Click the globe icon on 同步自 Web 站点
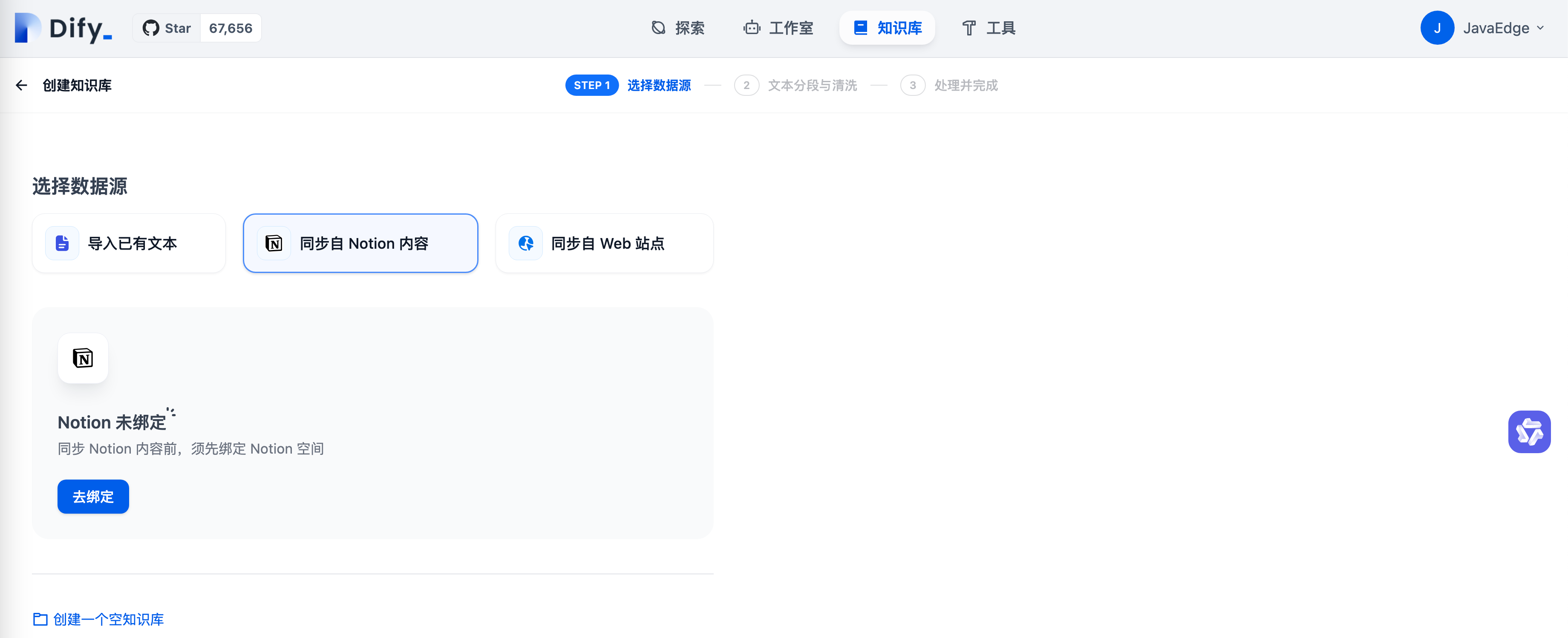This screenshot has height=638, width=1568. (526, 243)
